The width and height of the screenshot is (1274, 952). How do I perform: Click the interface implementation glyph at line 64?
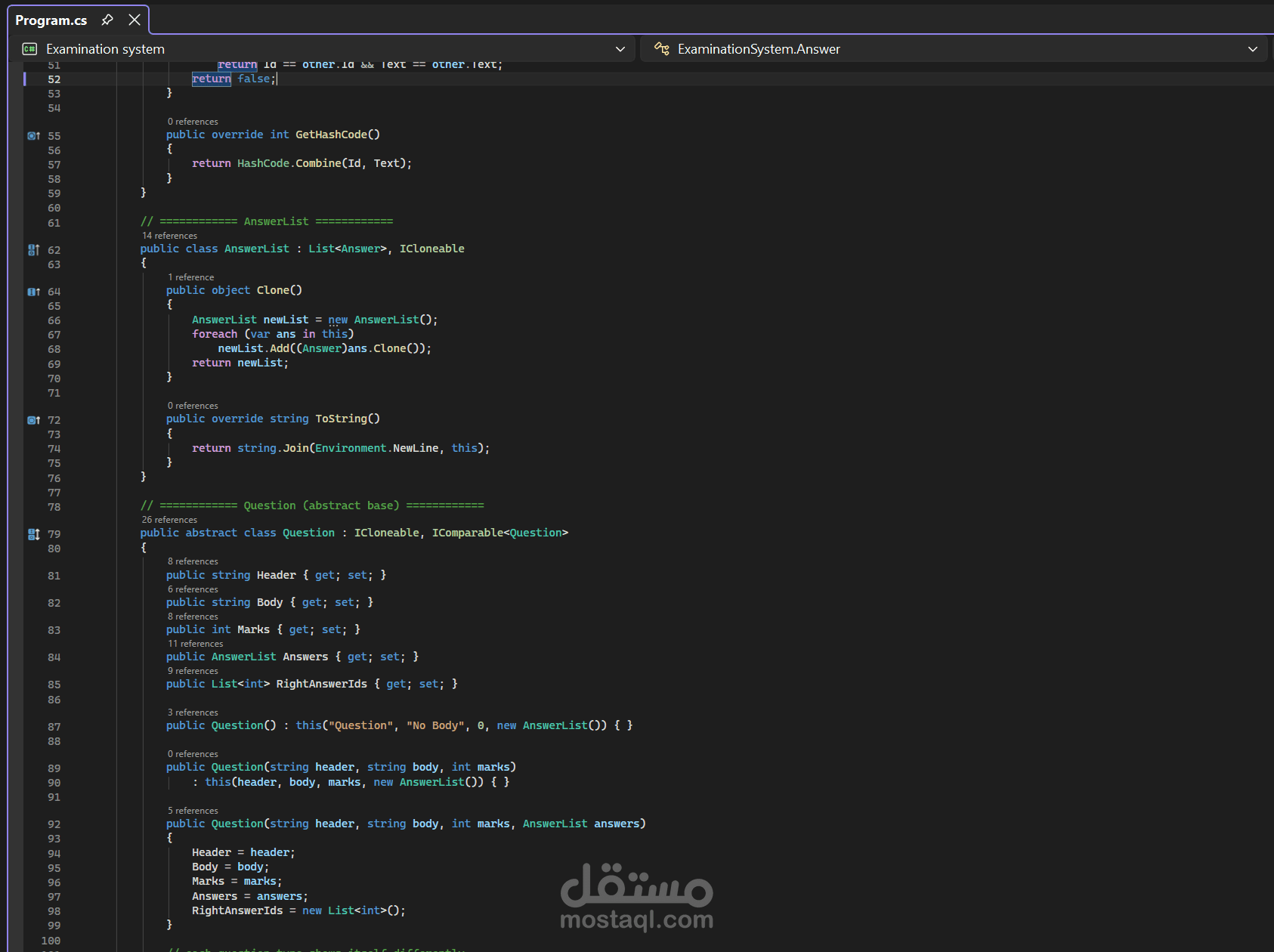coord(33,292)
